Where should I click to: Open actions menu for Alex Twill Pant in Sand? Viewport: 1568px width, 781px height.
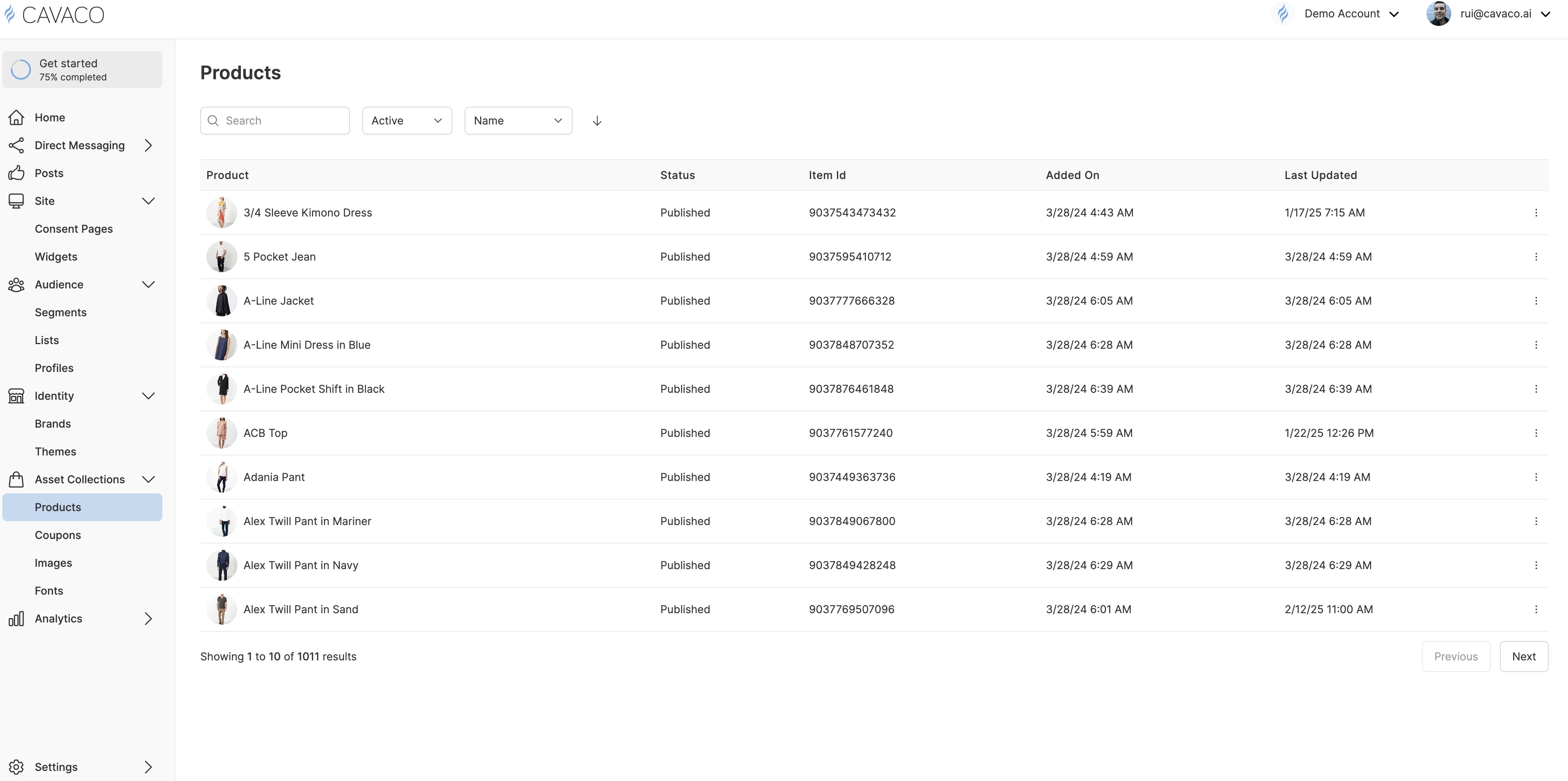(1536, 609)
